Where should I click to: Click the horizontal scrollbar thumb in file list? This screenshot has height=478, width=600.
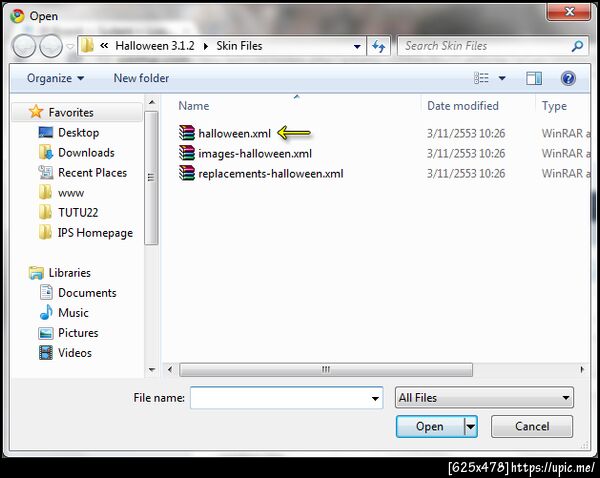tap(326, 370)
